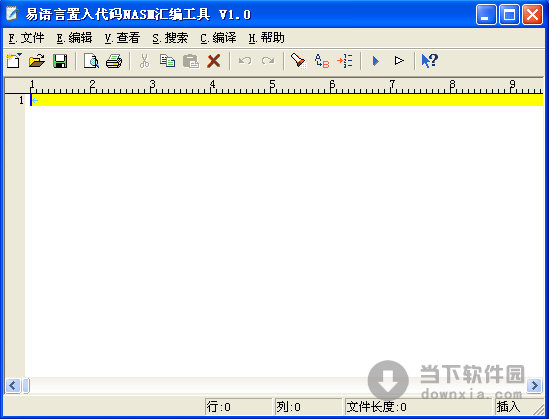Click the 列:0 status field
The image size is (549, 419).
tap(308, 406)
